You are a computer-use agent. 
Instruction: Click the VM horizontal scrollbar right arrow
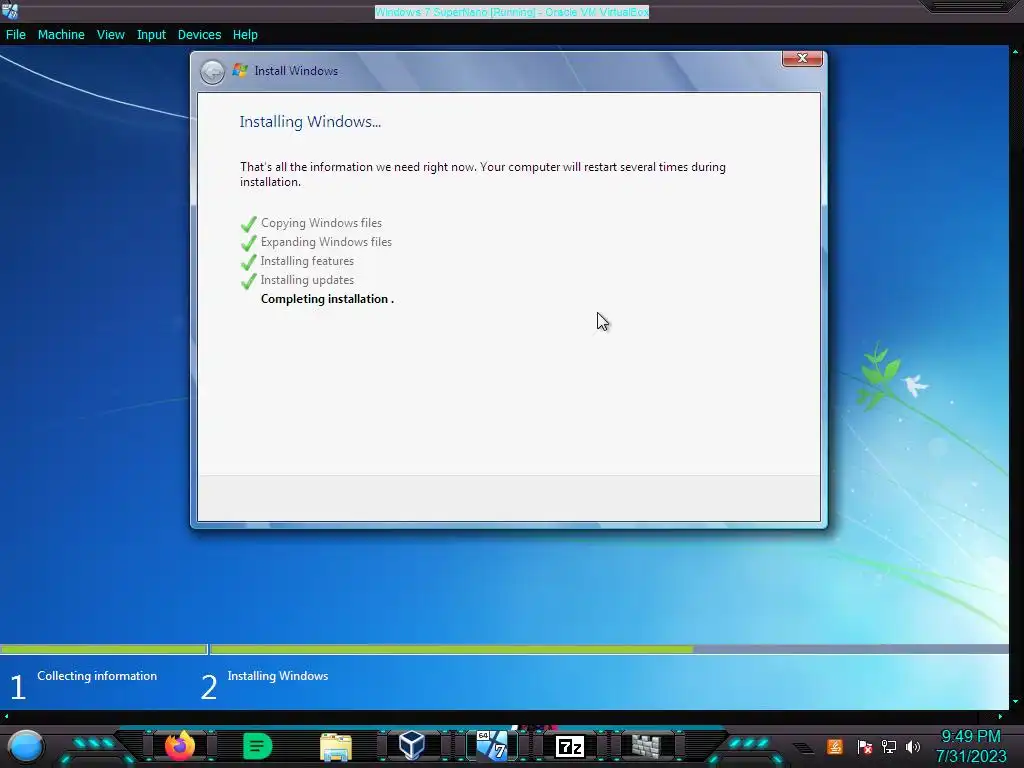point(1000,716)
